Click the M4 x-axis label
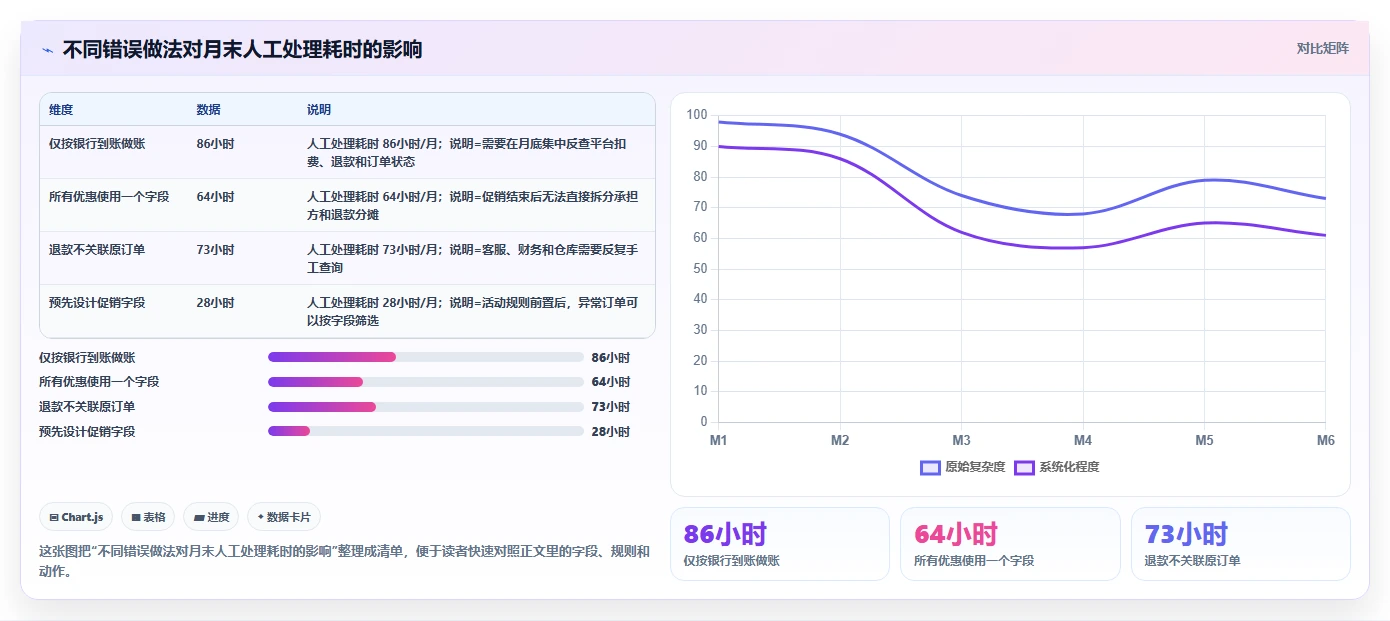 click(x=1083, y=440)
